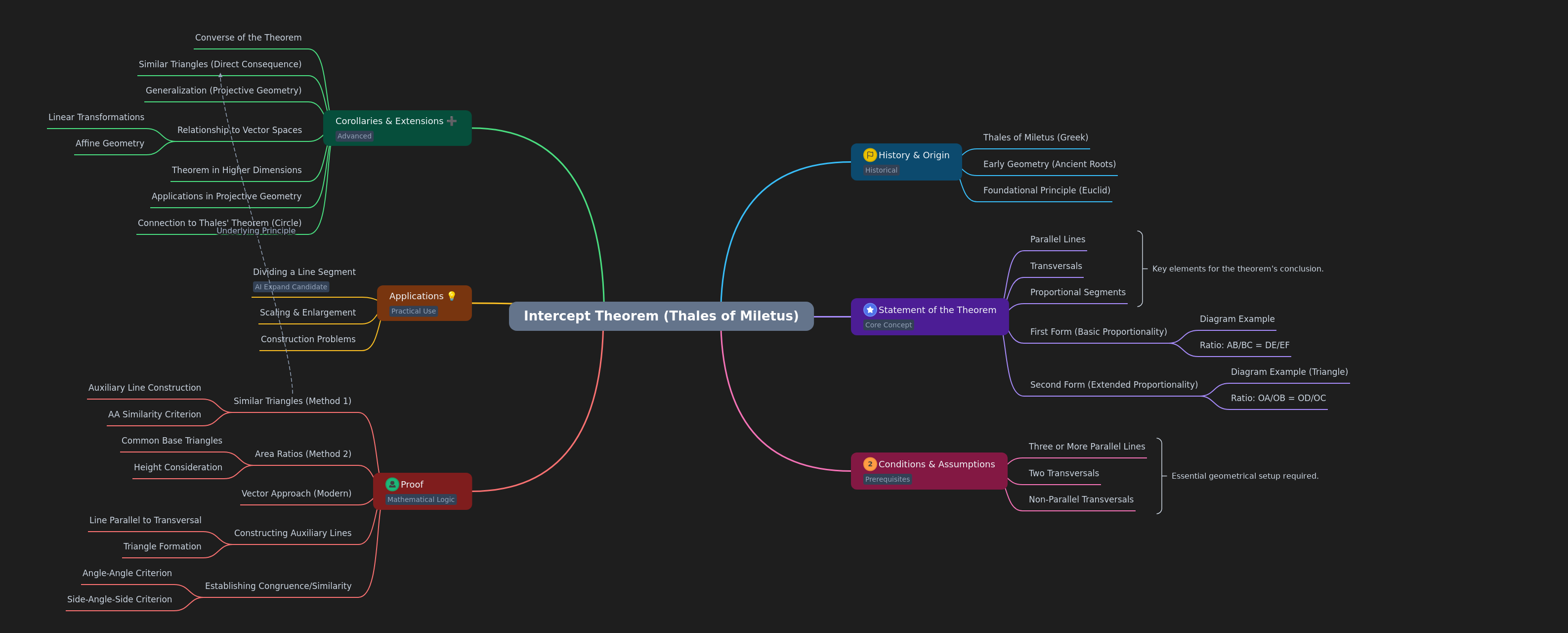Click the person icon on the Proof node
1568x633 pixels.
[392, 484]
